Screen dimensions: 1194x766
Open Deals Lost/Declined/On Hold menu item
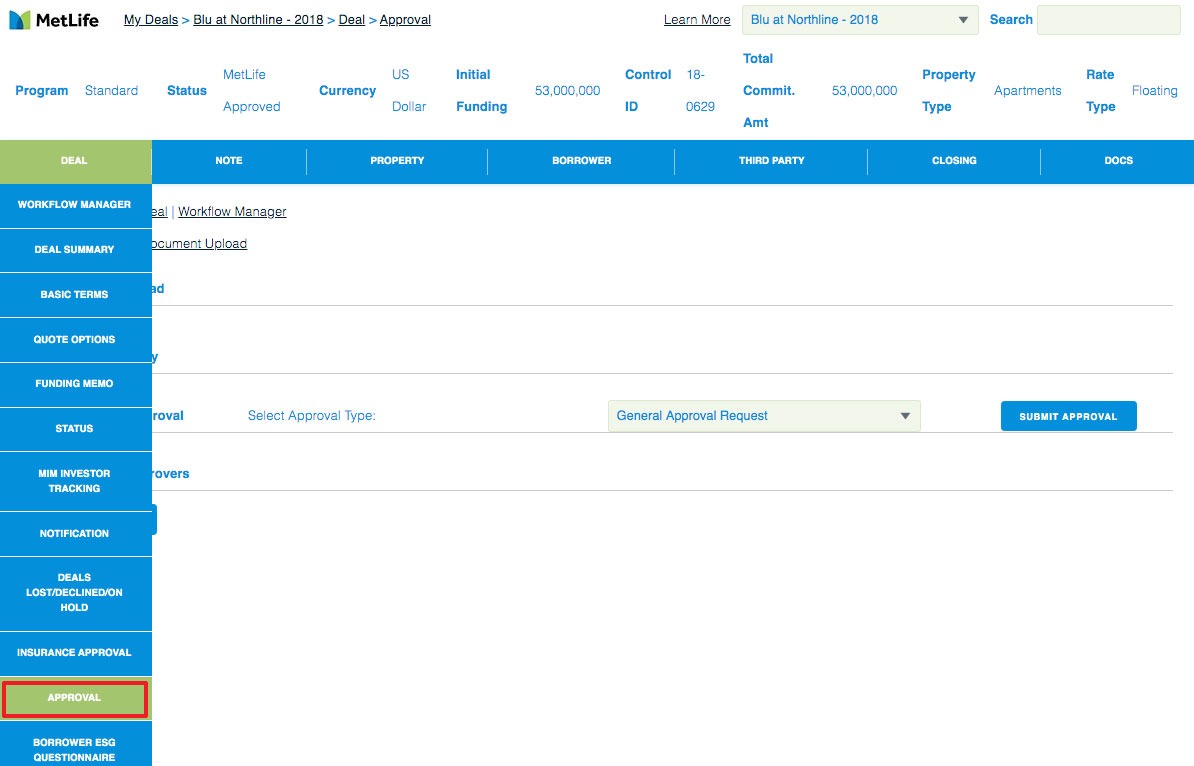75,593
